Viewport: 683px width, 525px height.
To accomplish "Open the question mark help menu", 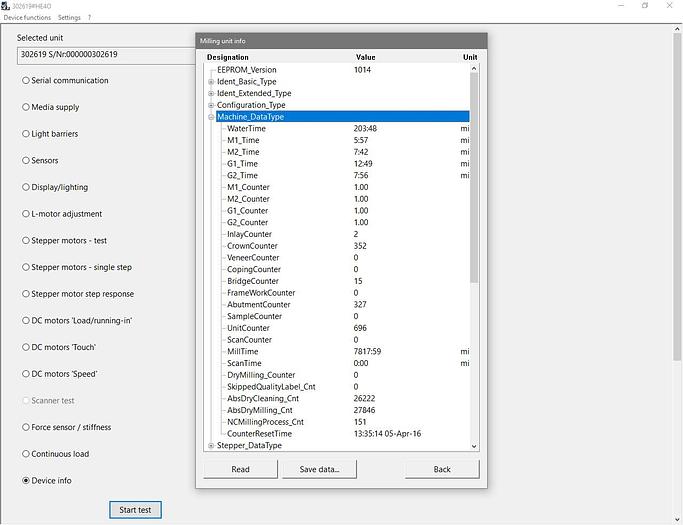I will (x=89, y=18).
